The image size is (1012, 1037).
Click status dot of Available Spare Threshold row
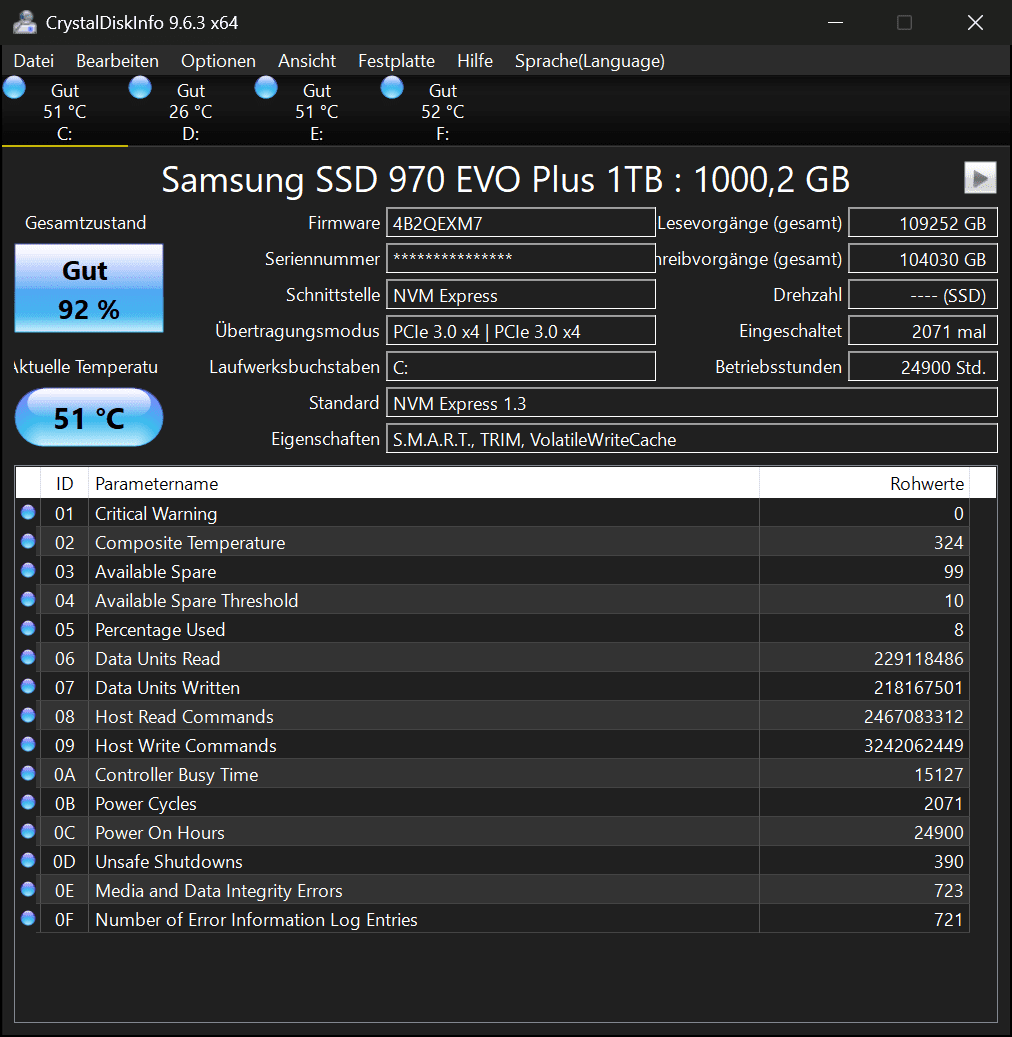(28, 600)
